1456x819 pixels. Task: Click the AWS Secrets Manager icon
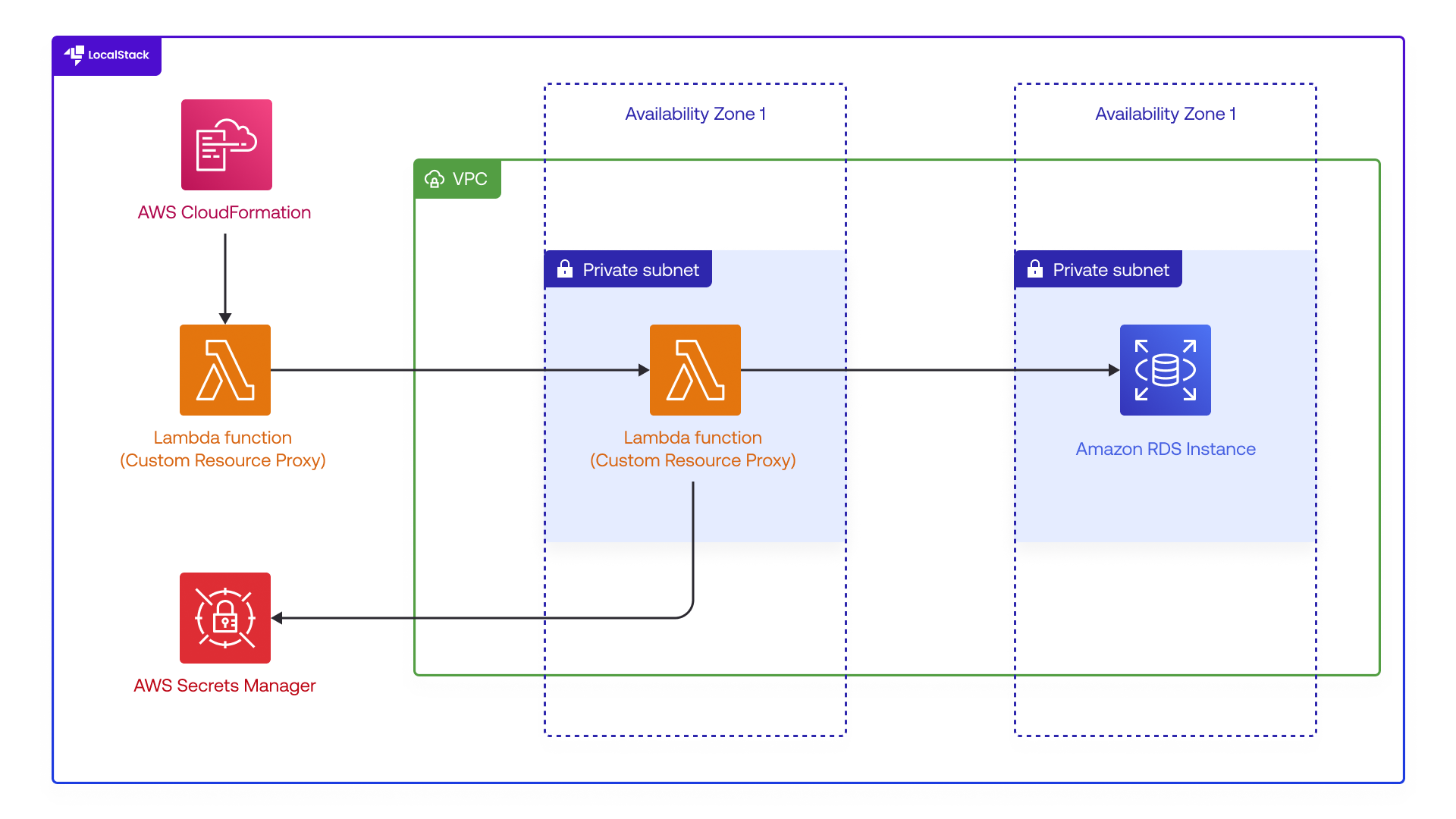pyautogui.click(x=224, y=617)
